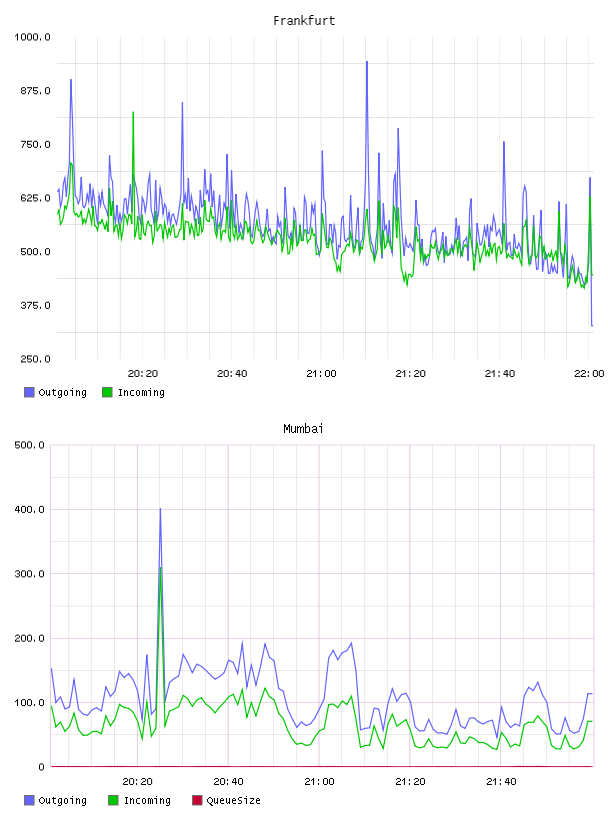Click the 300.0 y-axis label on Mumbai chart
The width and height of the screenshot is (608, 816).
pyautogui.click(x=29, y=573)
